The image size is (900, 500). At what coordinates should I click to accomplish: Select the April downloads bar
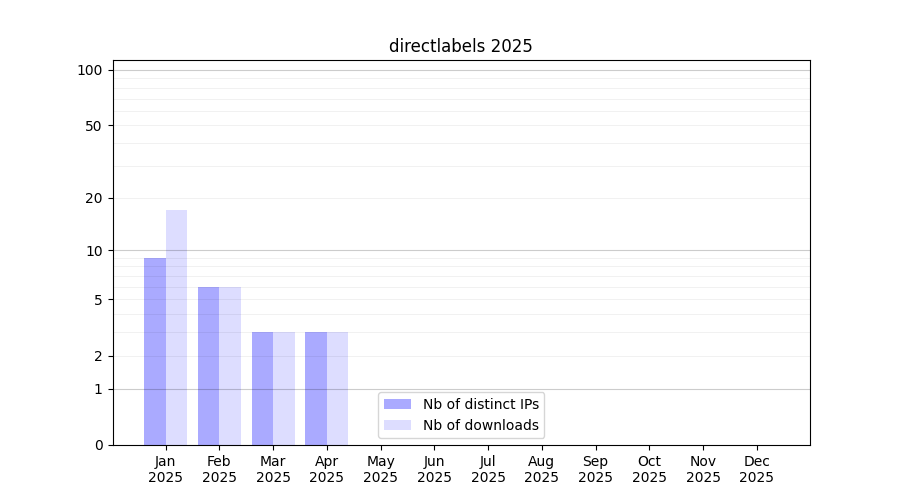tap(337, 388)
